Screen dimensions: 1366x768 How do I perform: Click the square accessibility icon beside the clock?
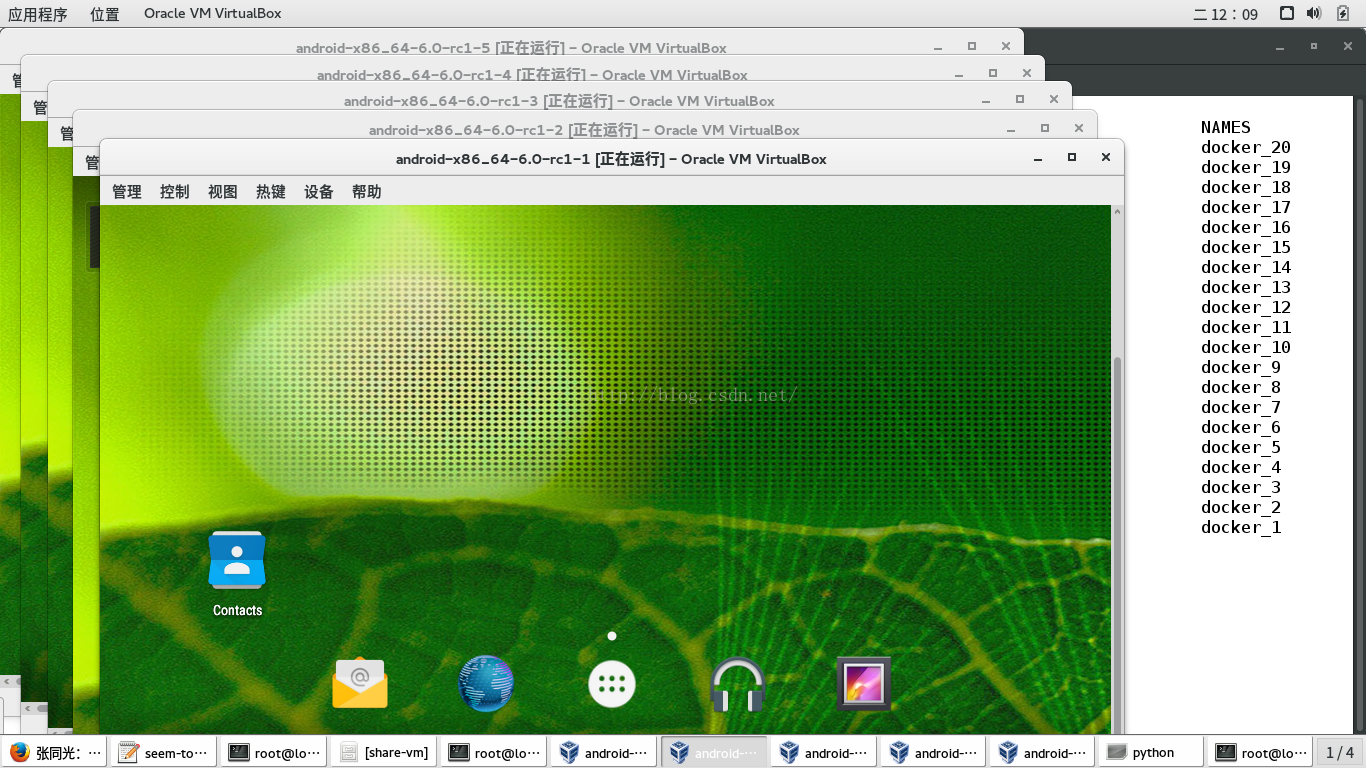(x=1287, y=13)
